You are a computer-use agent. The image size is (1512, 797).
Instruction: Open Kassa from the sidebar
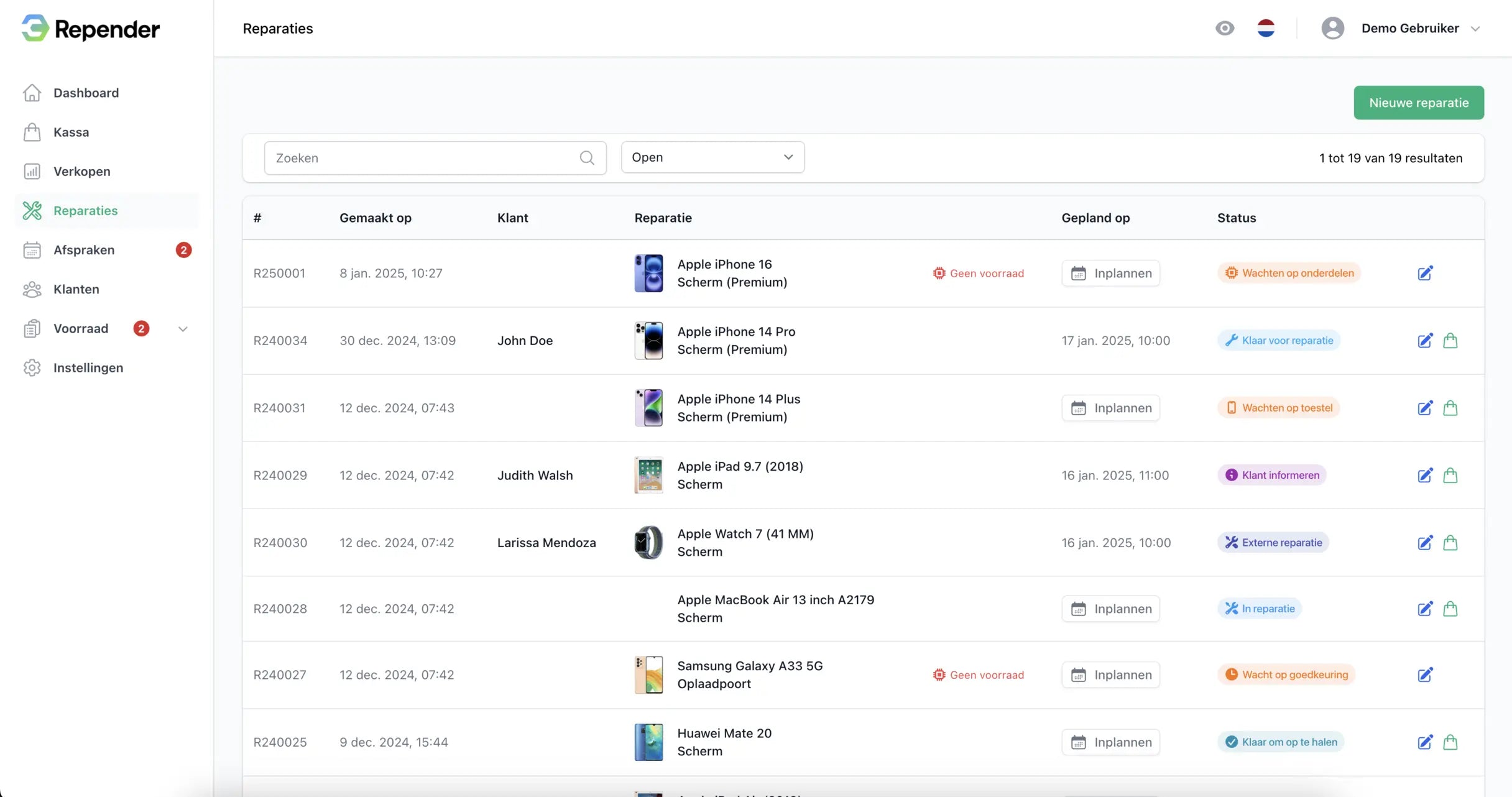click(x=71, y=132)
